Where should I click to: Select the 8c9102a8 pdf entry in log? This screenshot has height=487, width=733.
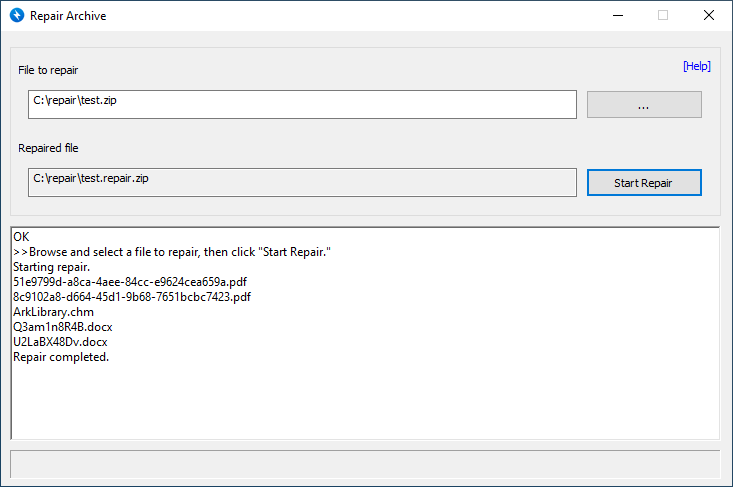coord(132,297)
